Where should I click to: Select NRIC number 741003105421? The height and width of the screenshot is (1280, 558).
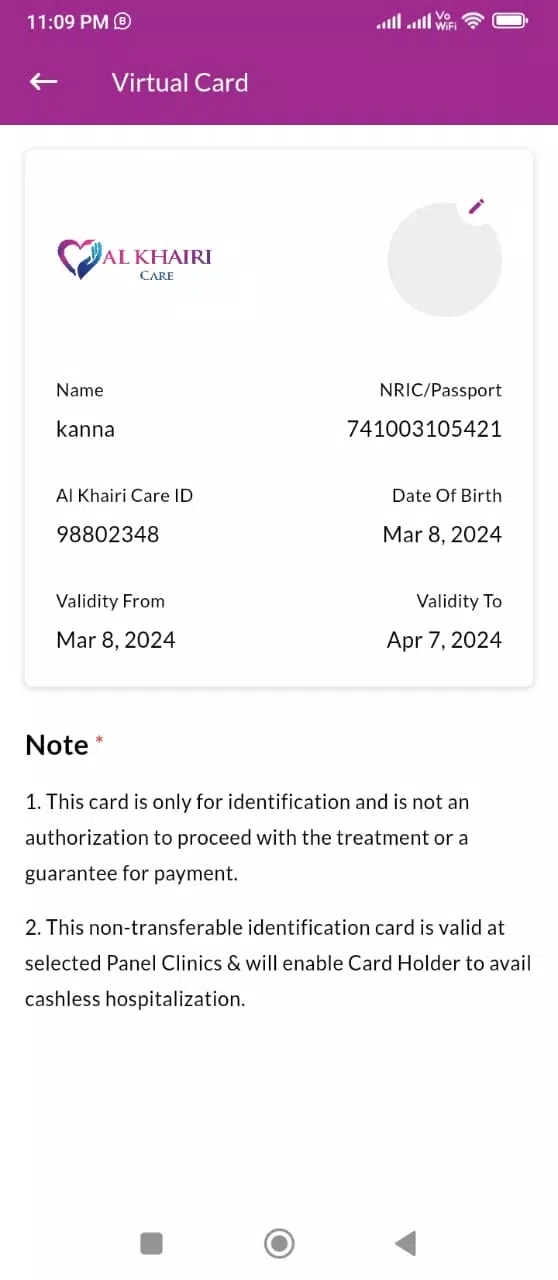coord(424,429)
